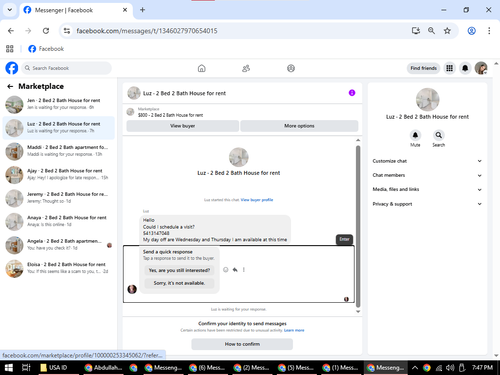Screen dimensions: 500x375
Task: Click Luz listing thumbnail in right panel
Action: [x=427, y=99]
